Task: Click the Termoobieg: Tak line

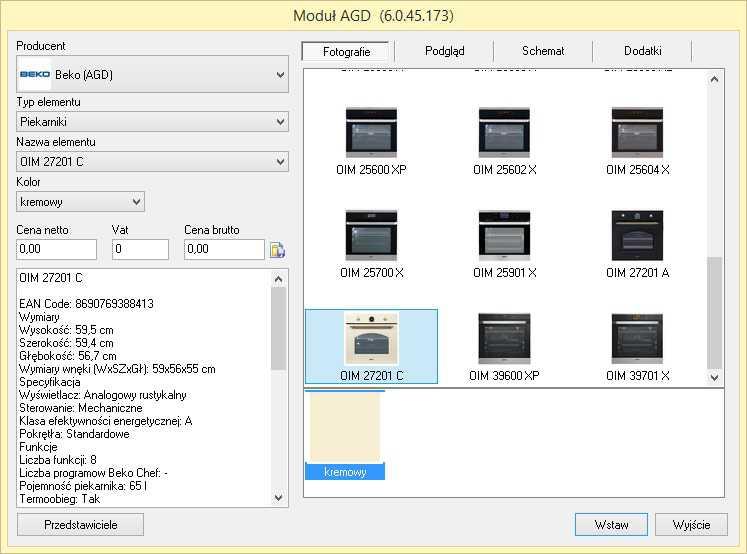Action: (x=60, y=499)
